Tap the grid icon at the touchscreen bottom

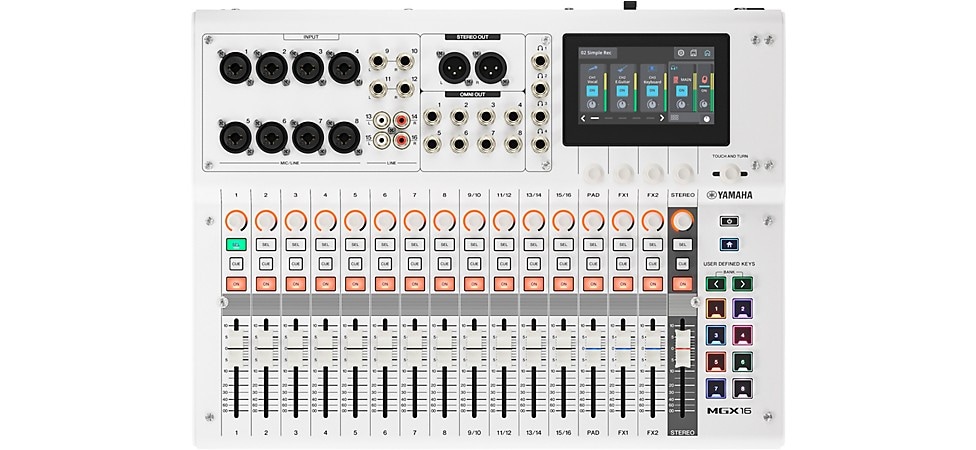(x=675, y=118)
